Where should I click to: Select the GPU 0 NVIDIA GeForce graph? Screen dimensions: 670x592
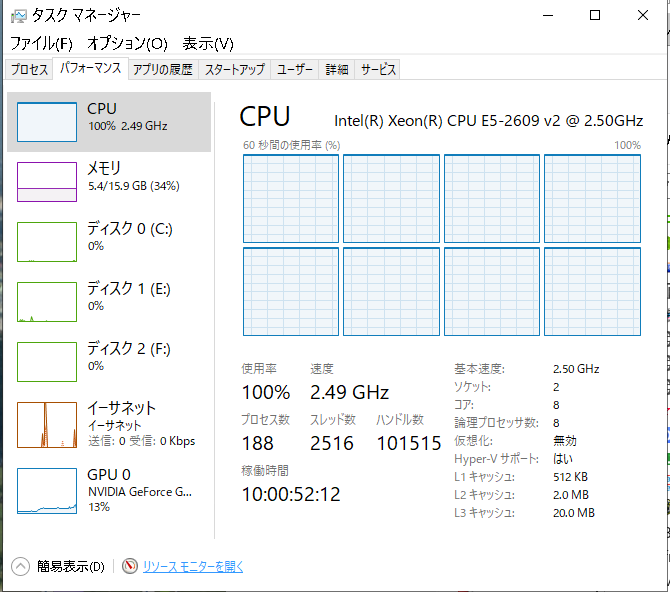coord(47,491)
